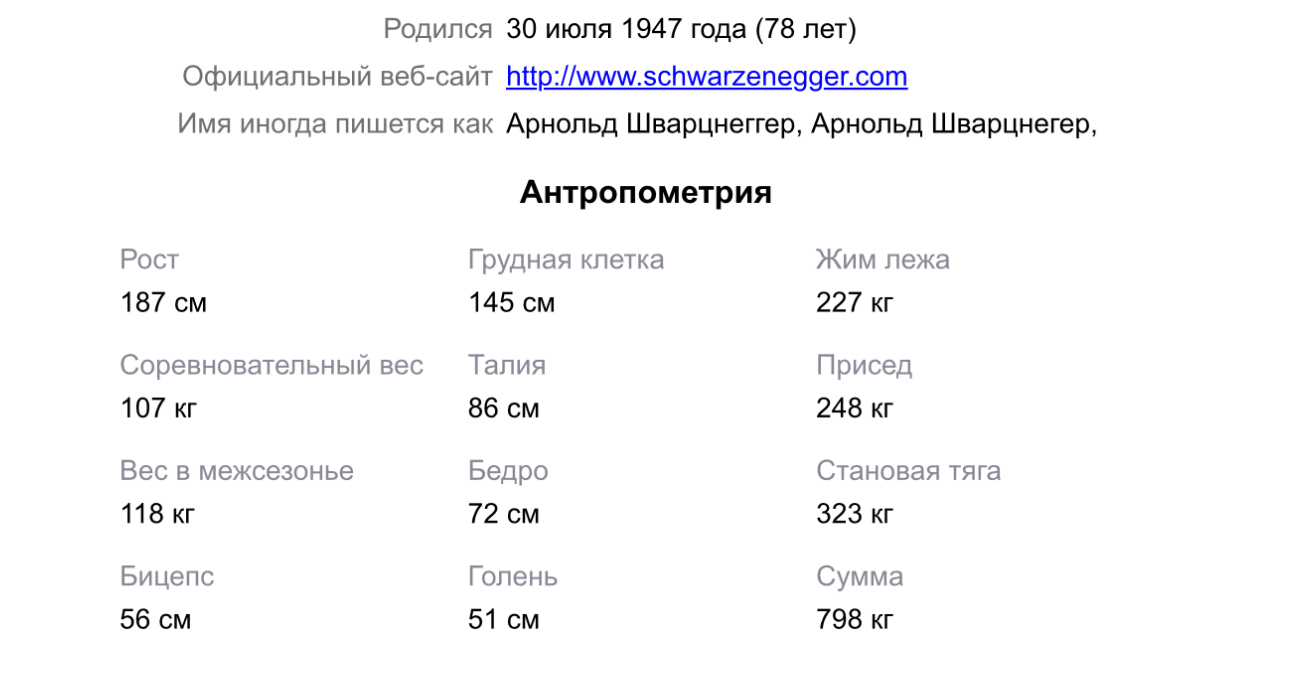Open the schwarzenegger.com website link
Viewport: 1301px width, 681px height.
pos(706,77)
